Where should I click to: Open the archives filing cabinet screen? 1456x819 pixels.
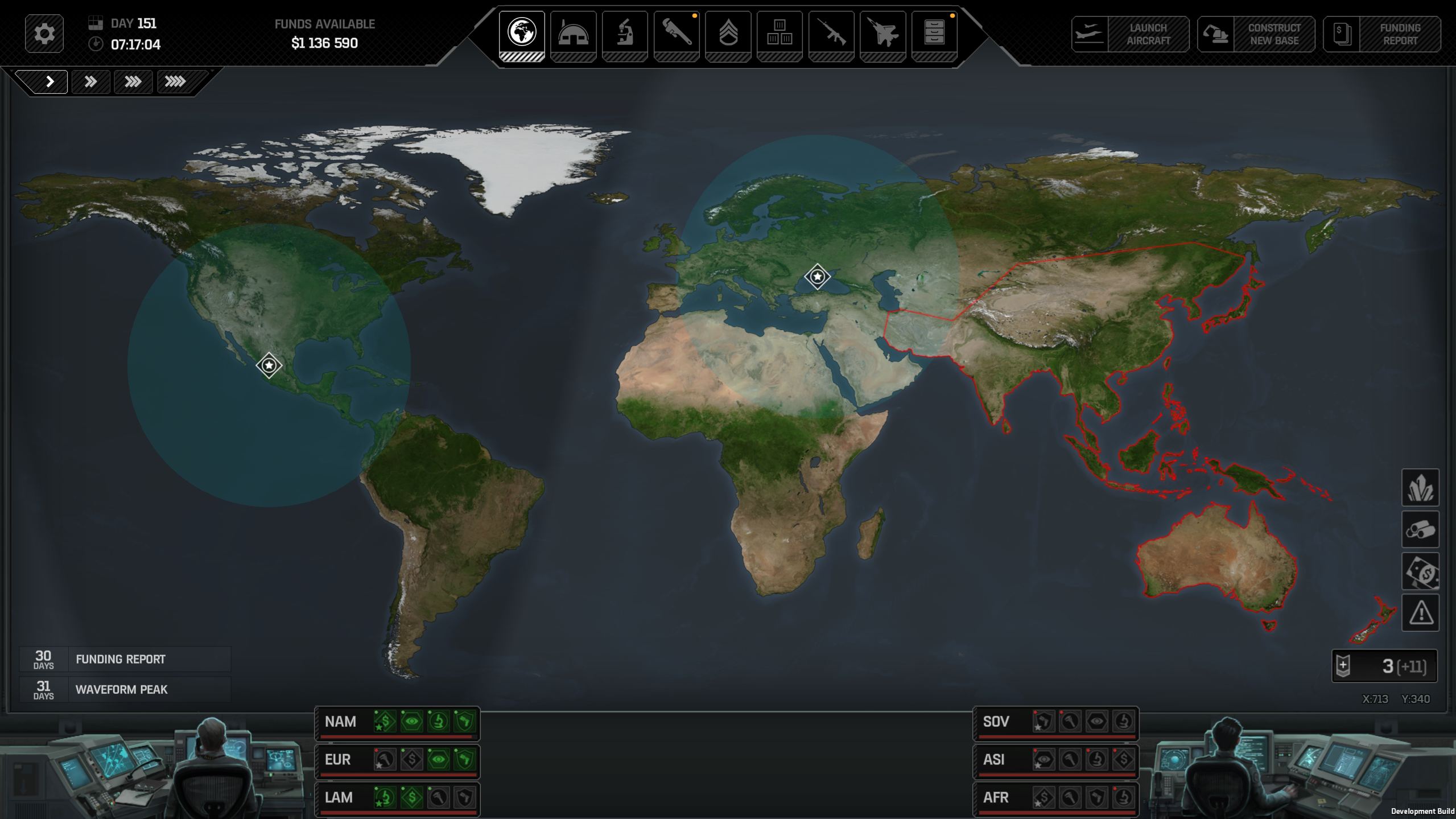934,33
